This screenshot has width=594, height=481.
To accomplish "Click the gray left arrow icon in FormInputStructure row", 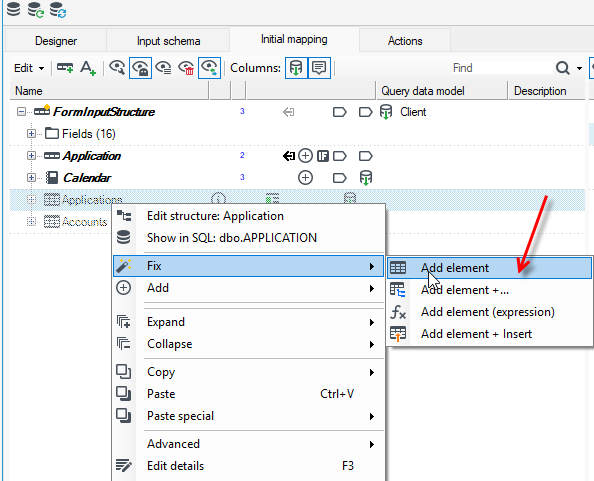I will click(288, 112).
